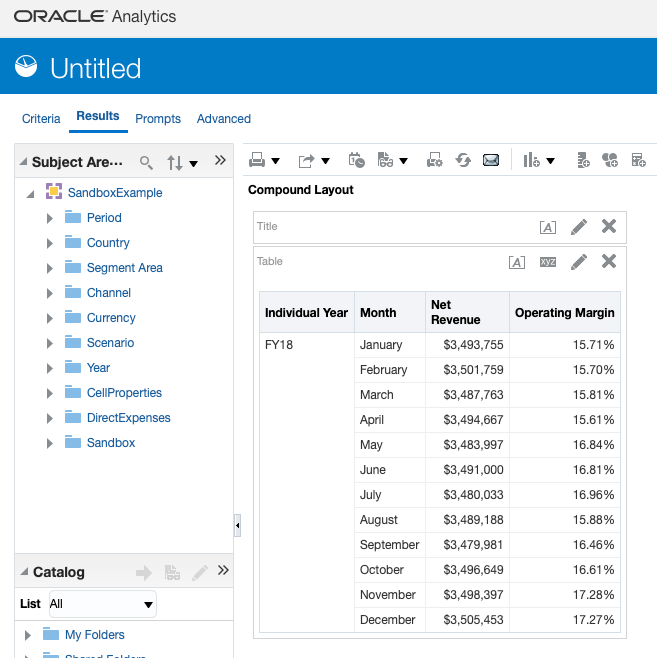Expand the Segment Area folder
This screenshot has height=658, width=657.
tap(49, 268)
